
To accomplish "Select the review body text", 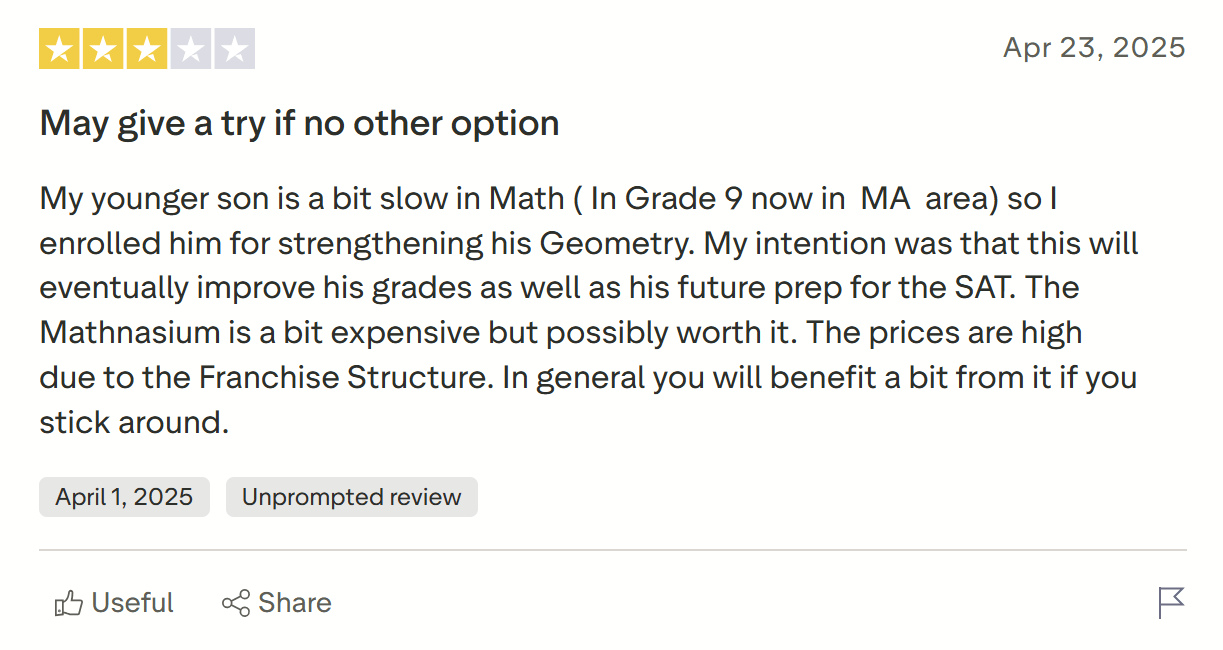I will coord(588,310).
